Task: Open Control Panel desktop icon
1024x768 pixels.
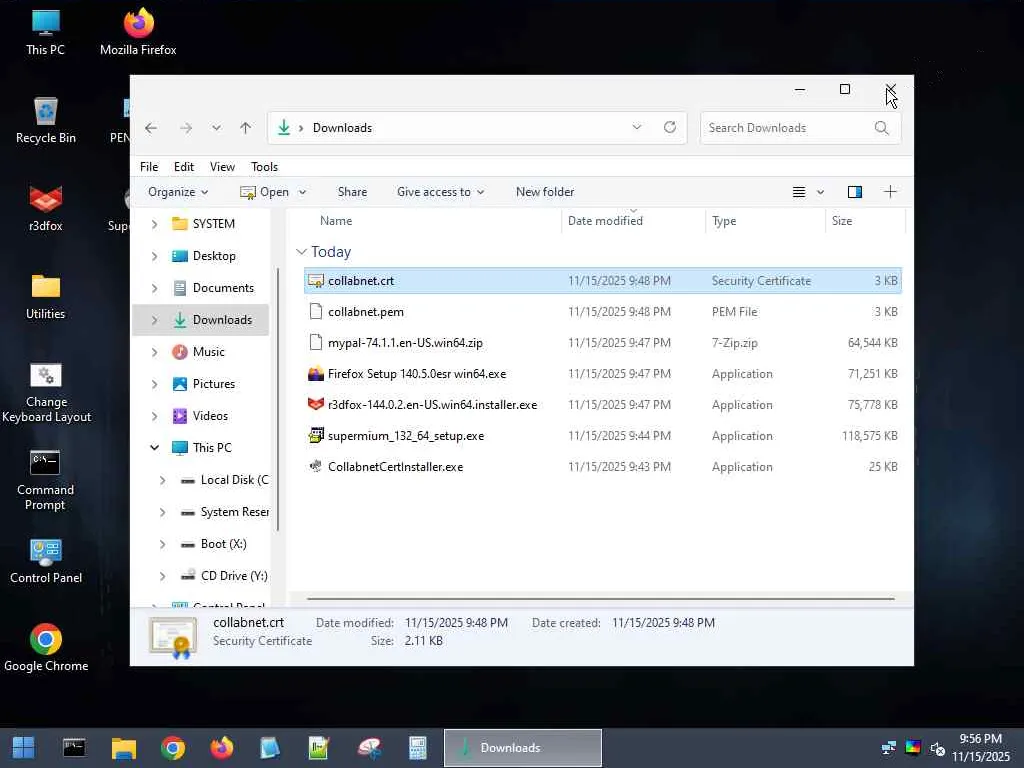Action: coord(46,561)
